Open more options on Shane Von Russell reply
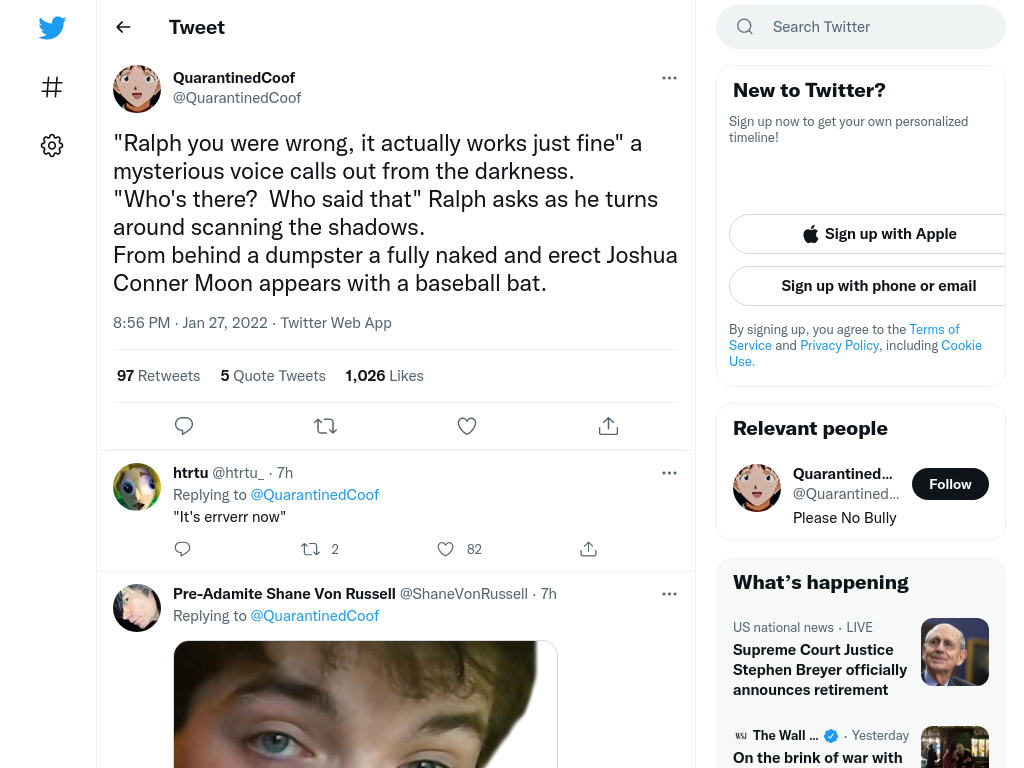This screenshot has height=768, width=1024. point(669,594)
